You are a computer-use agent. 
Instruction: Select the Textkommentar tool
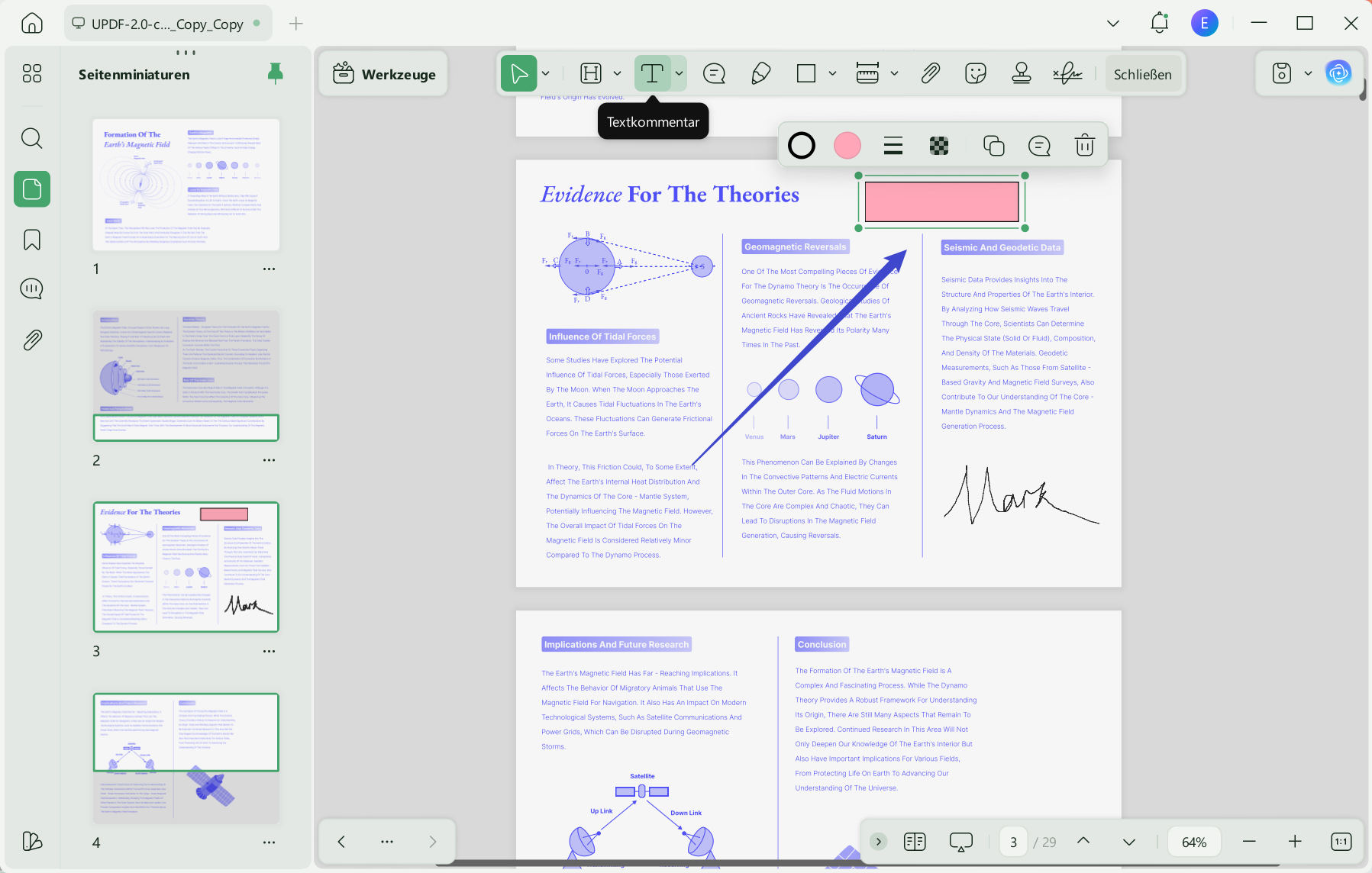tap(652, 73)
